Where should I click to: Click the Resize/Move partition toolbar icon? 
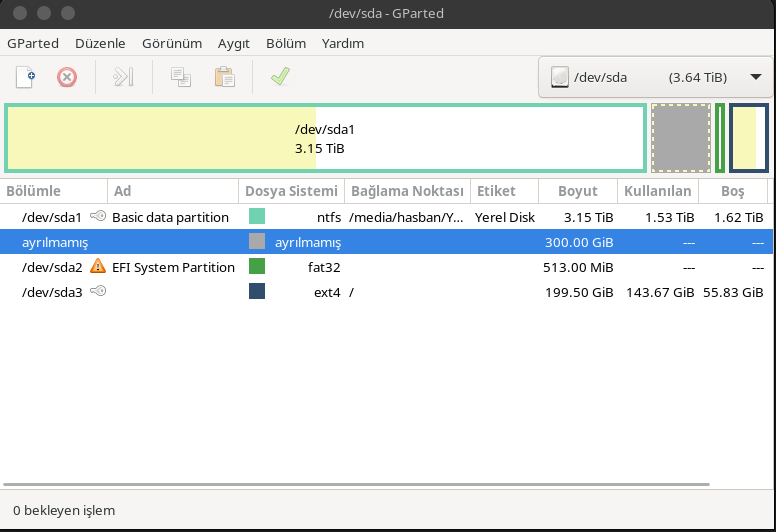123,77
